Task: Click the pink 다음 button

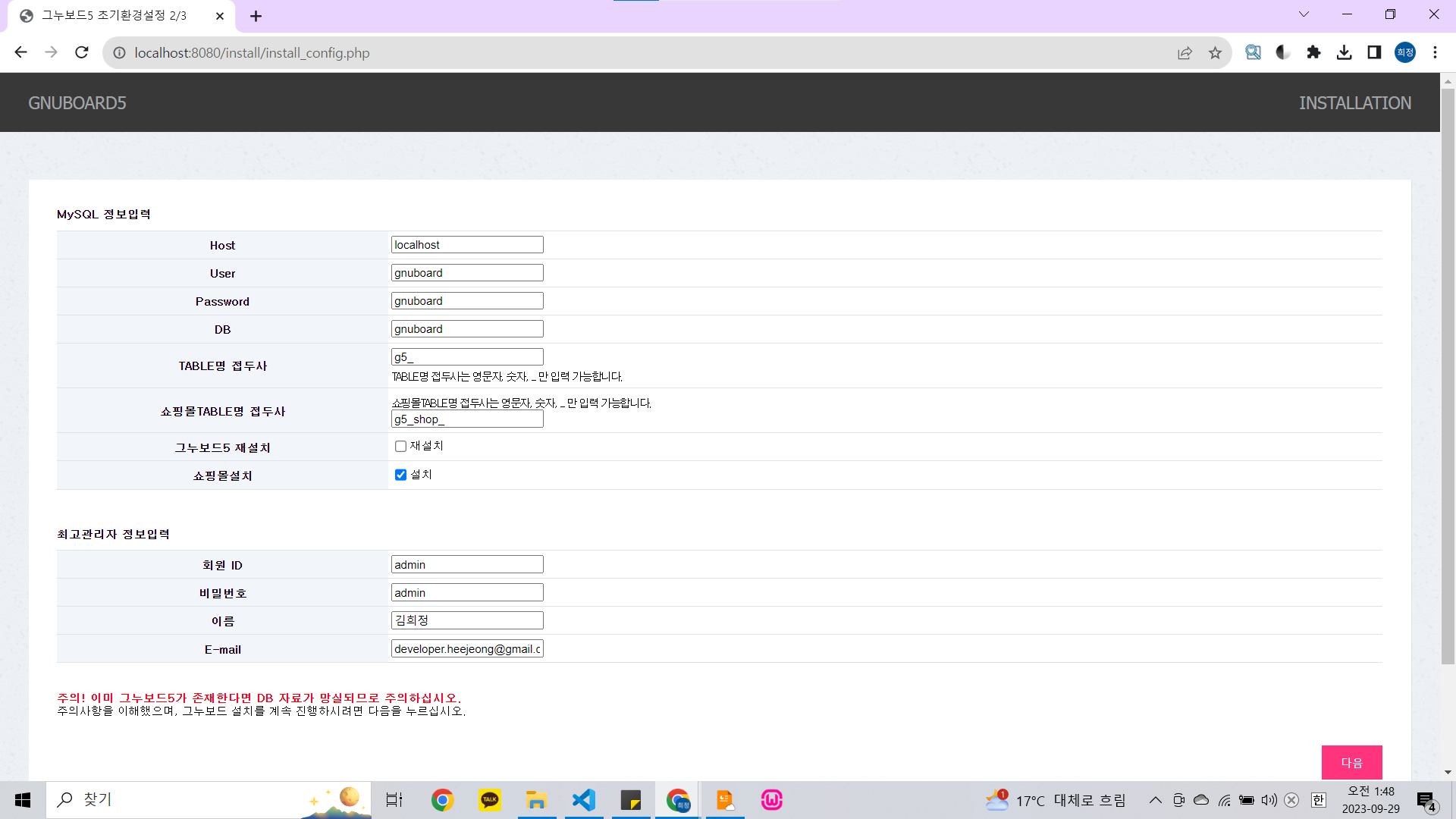Action: [x=1352, y=762]
